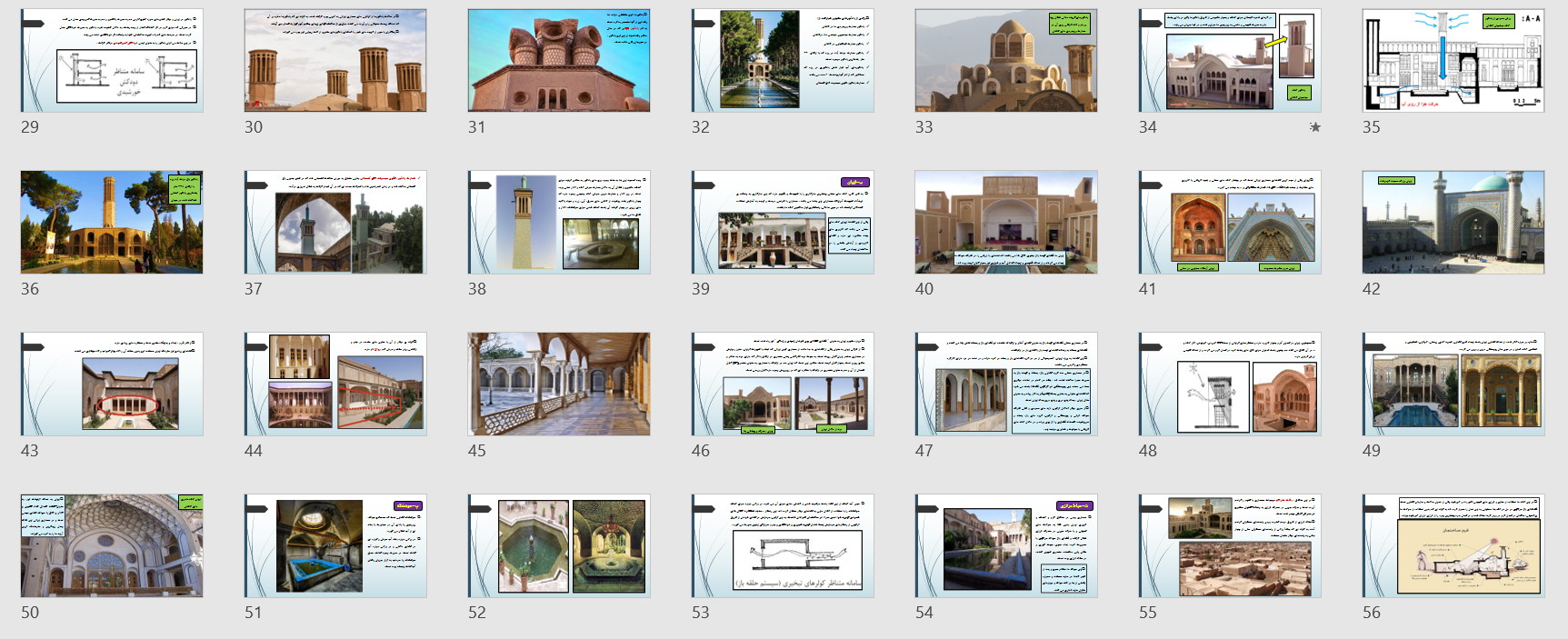1568x639 pixels.
Task: Select slide 44 thumbnail with three building photos
Action: (335, 384)
